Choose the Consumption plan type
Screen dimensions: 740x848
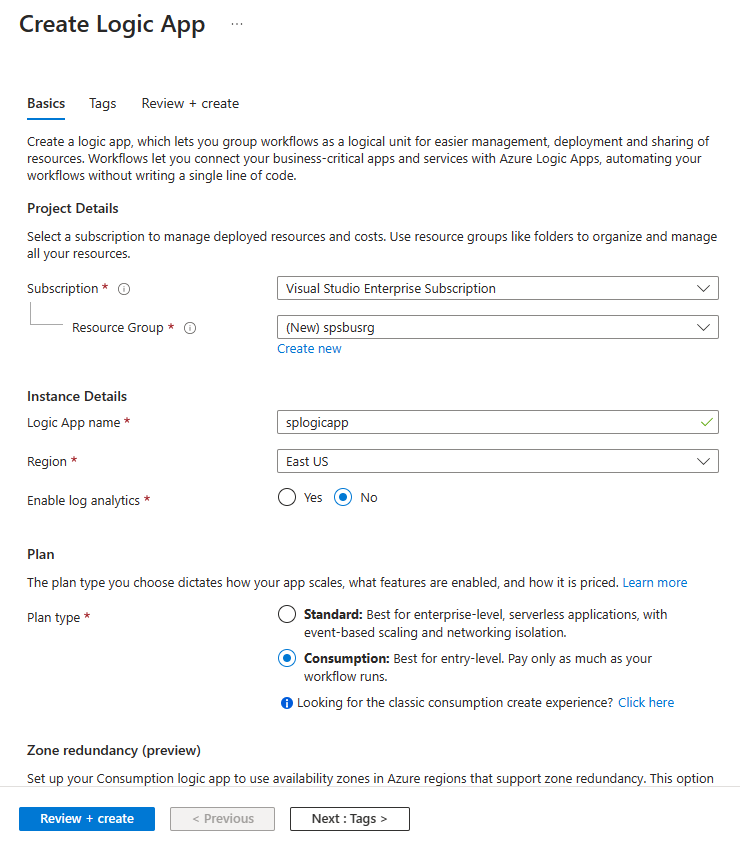click(287, 658)
